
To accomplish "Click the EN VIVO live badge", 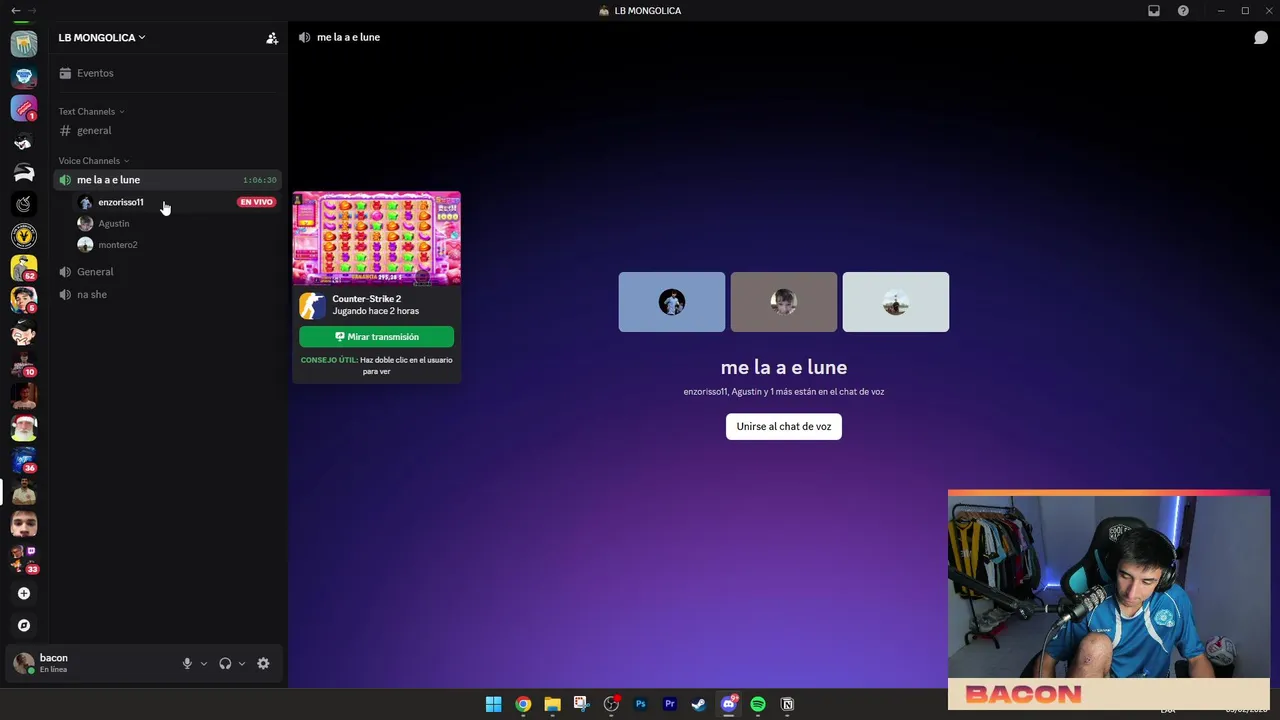I will point(257,202).
